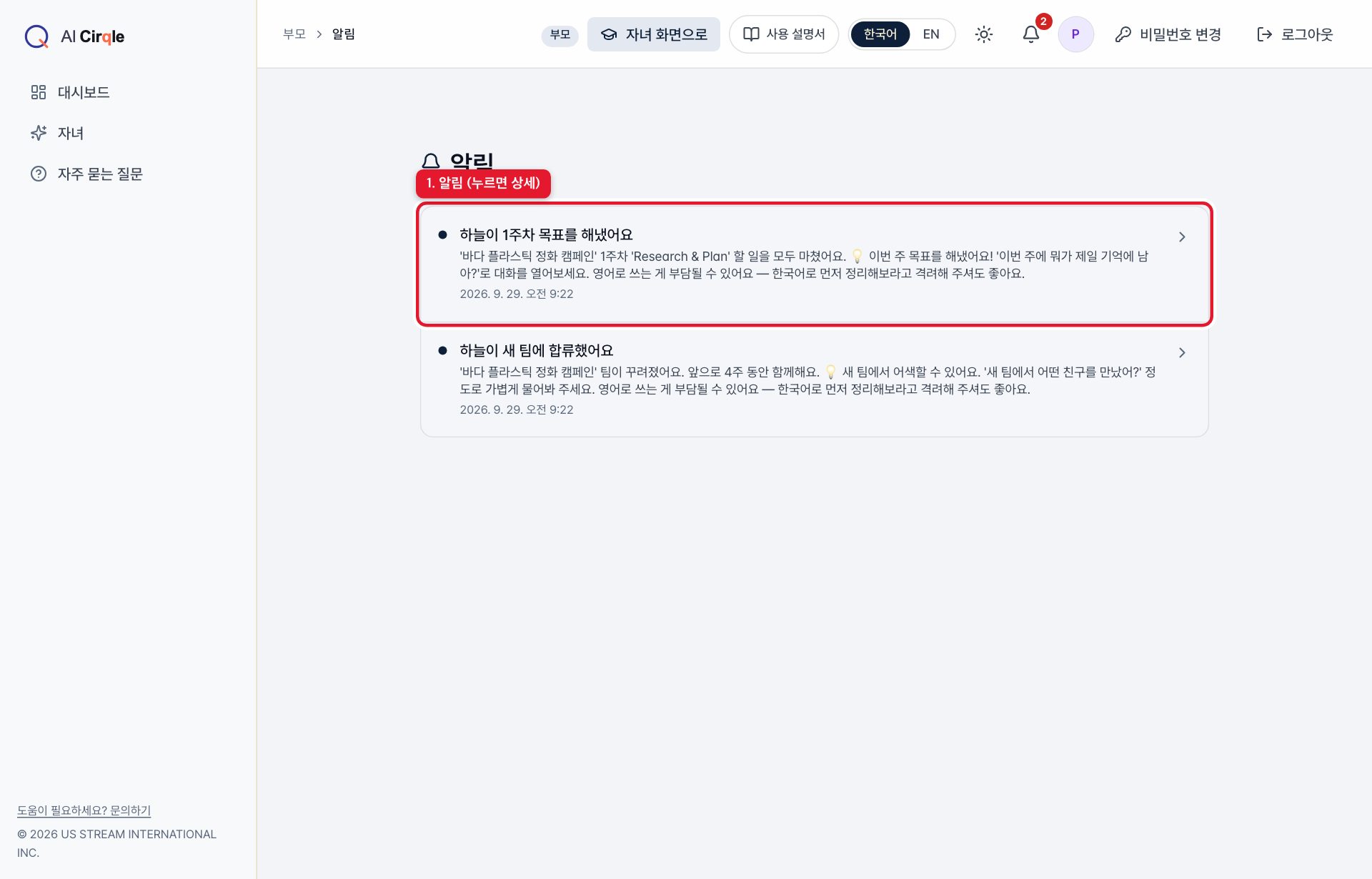
Task: Toggle the light theme sun icon
Action: [984, 34]
